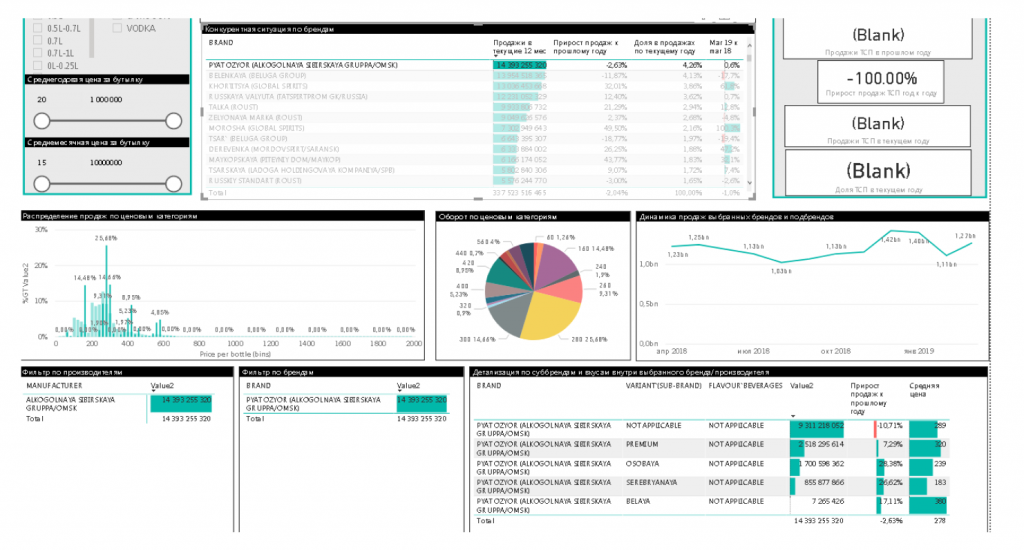Edit minimum yearly price value 20
This screenshot has width=1024, height=550.
[x=42, y=100]
